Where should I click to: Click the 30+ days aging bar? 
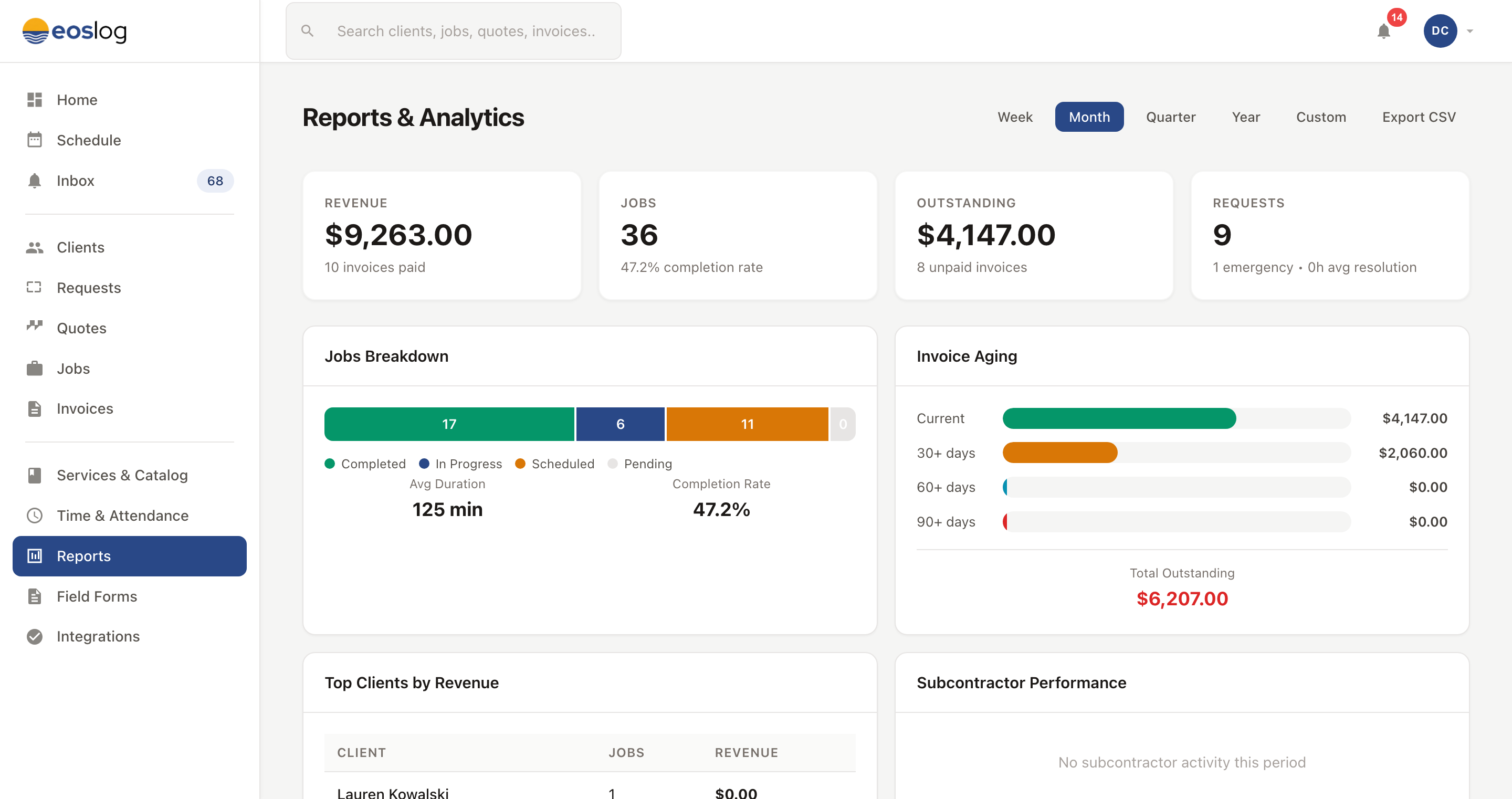[x=1176, y=453]
